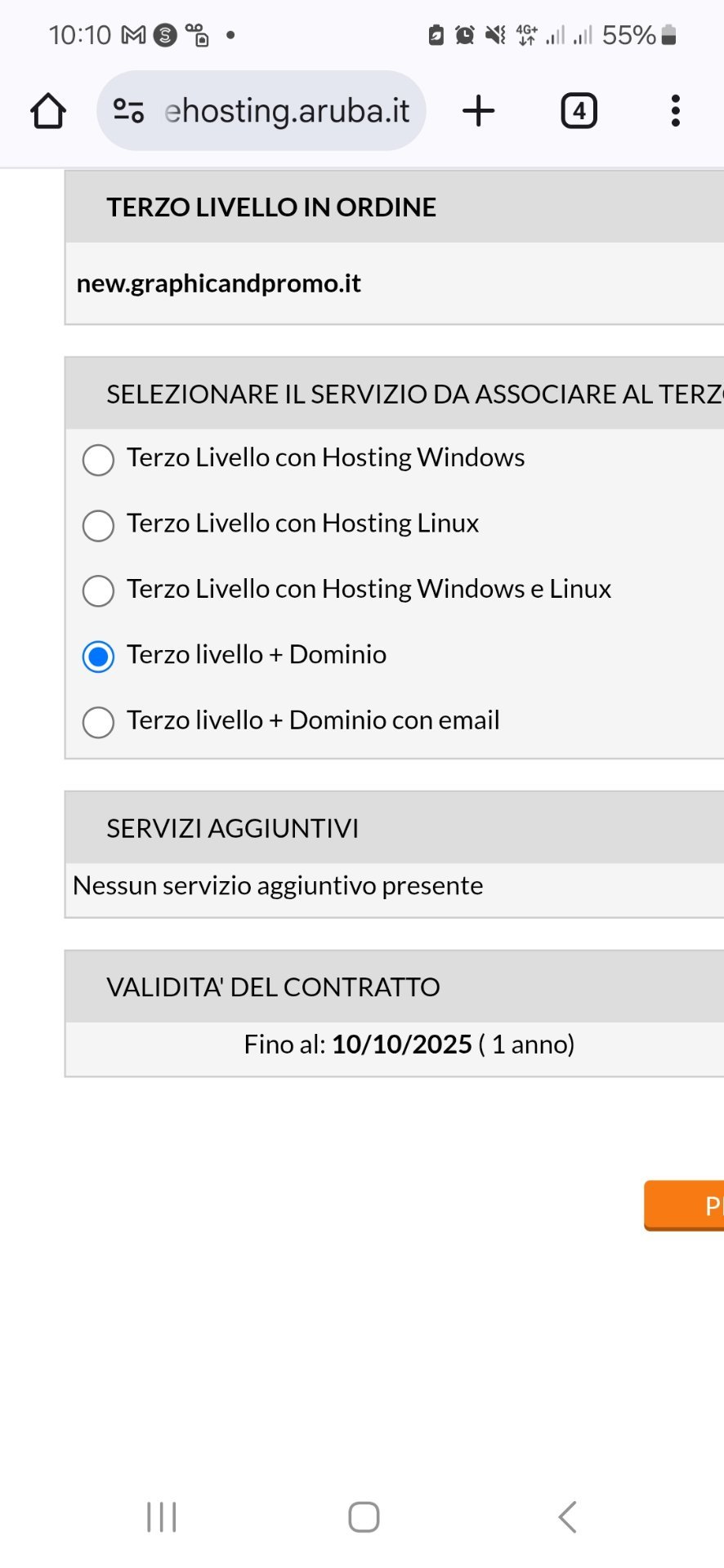
Task: Tap the ehosting.aruba.it address bar
Action: pyautogui.click(x=286, y=111)
